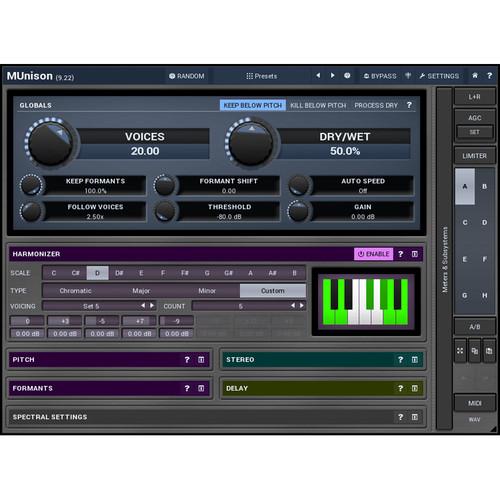Screen dimensions: 500x500
Task: Click the DRY/WET knob
Action: pyautogui.click(x=251, y=143)
